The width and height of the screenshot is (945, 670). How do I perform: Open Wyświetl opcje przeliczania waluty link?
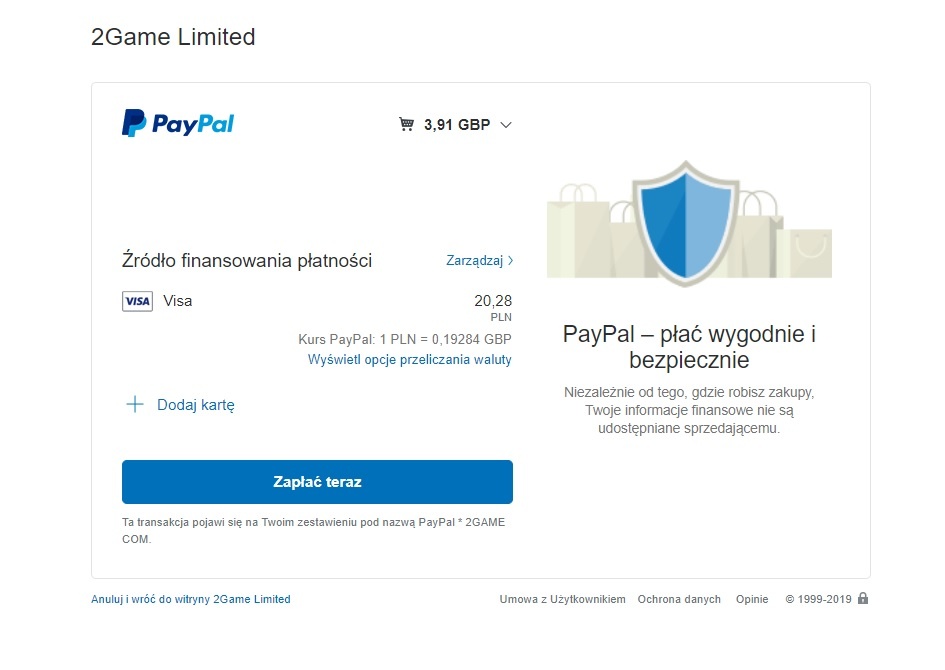pyautogui.click(x=410, y=360)
